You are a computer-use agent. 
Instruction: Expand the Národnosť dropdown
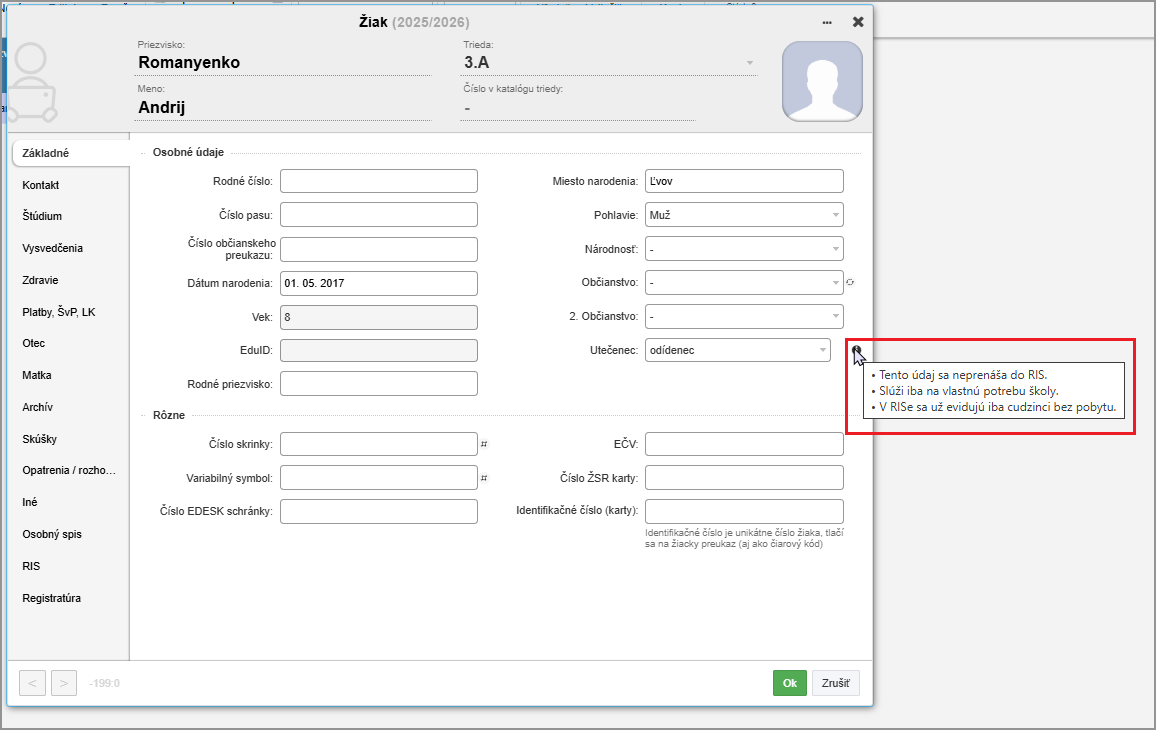tap(744, 249)
